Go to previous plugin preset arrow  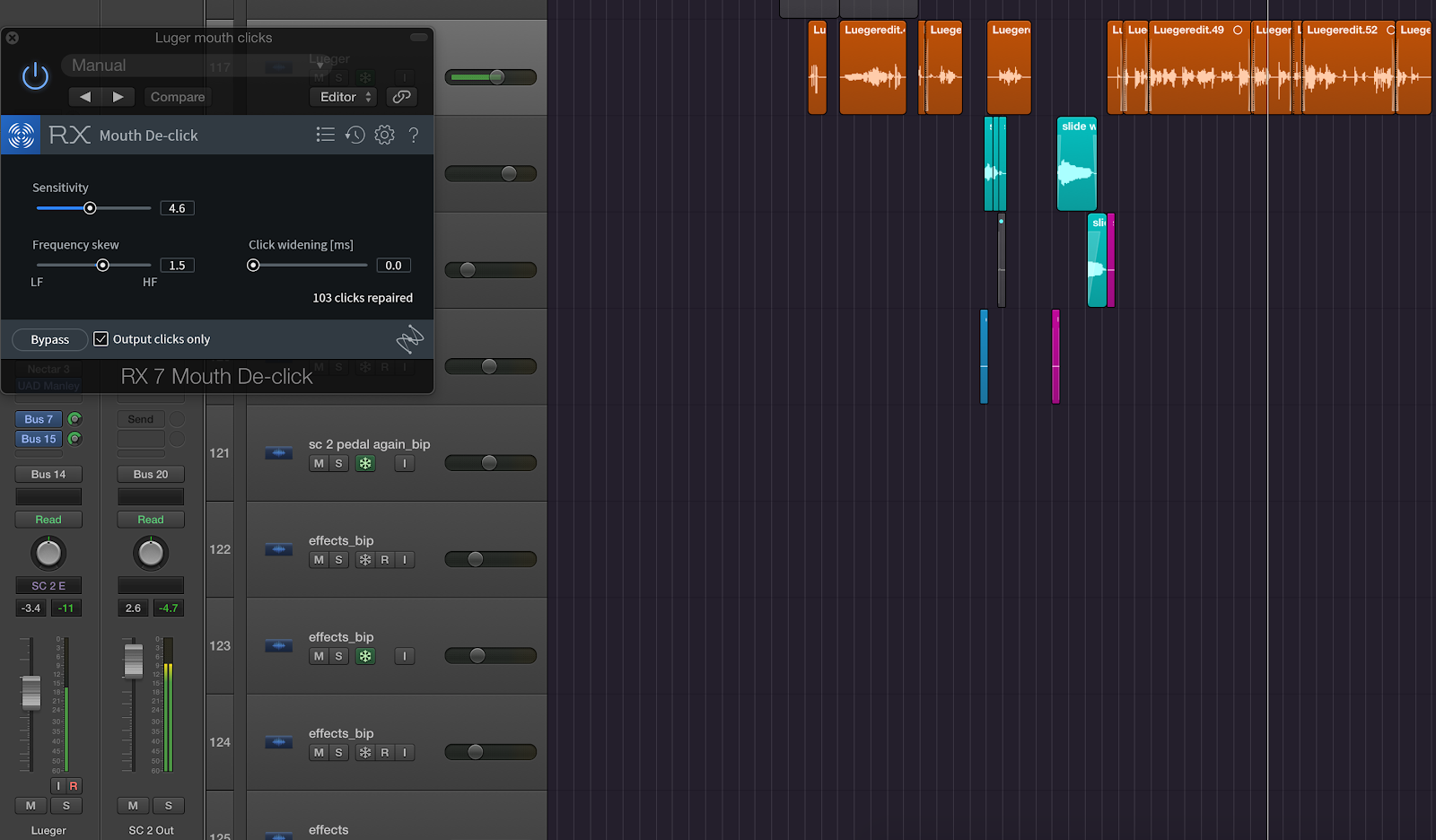pos(85,97)
